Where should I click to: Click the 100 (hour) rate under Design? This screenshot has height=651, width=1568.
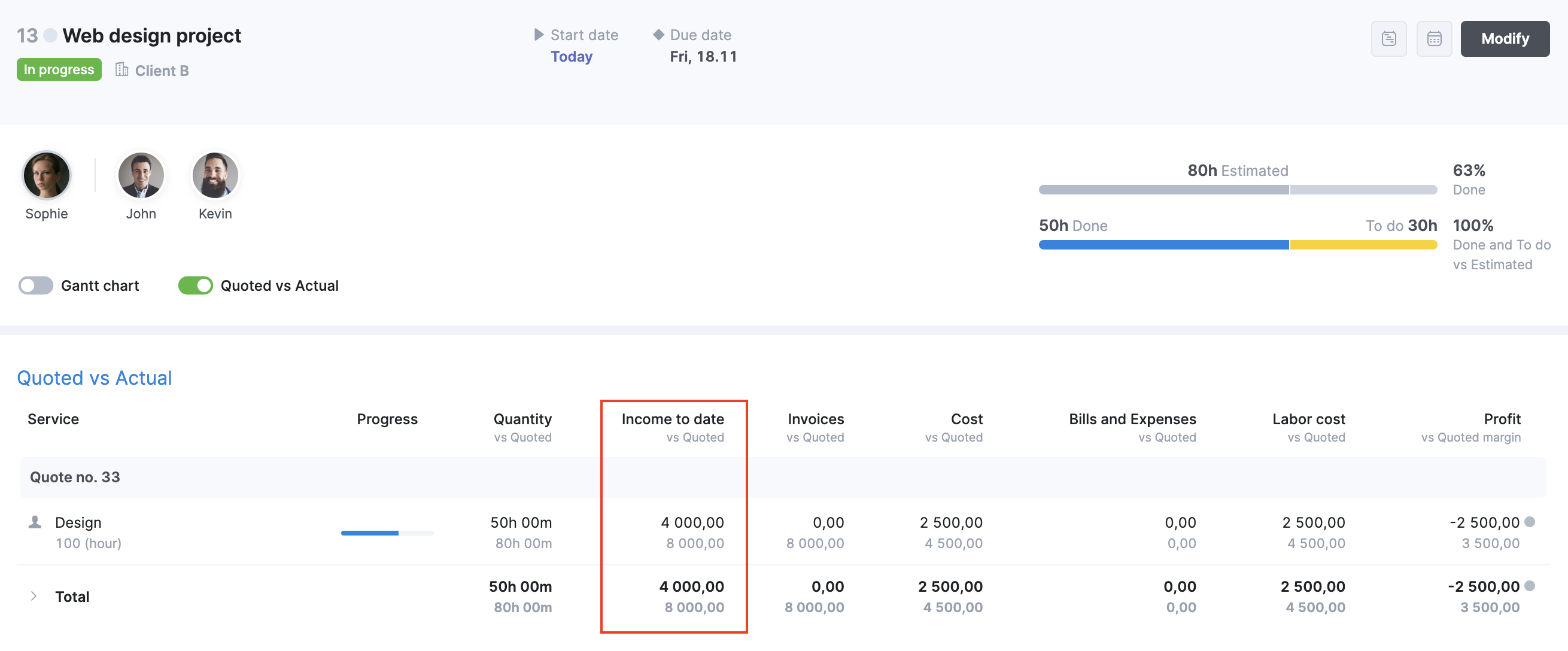pos(88,543)
